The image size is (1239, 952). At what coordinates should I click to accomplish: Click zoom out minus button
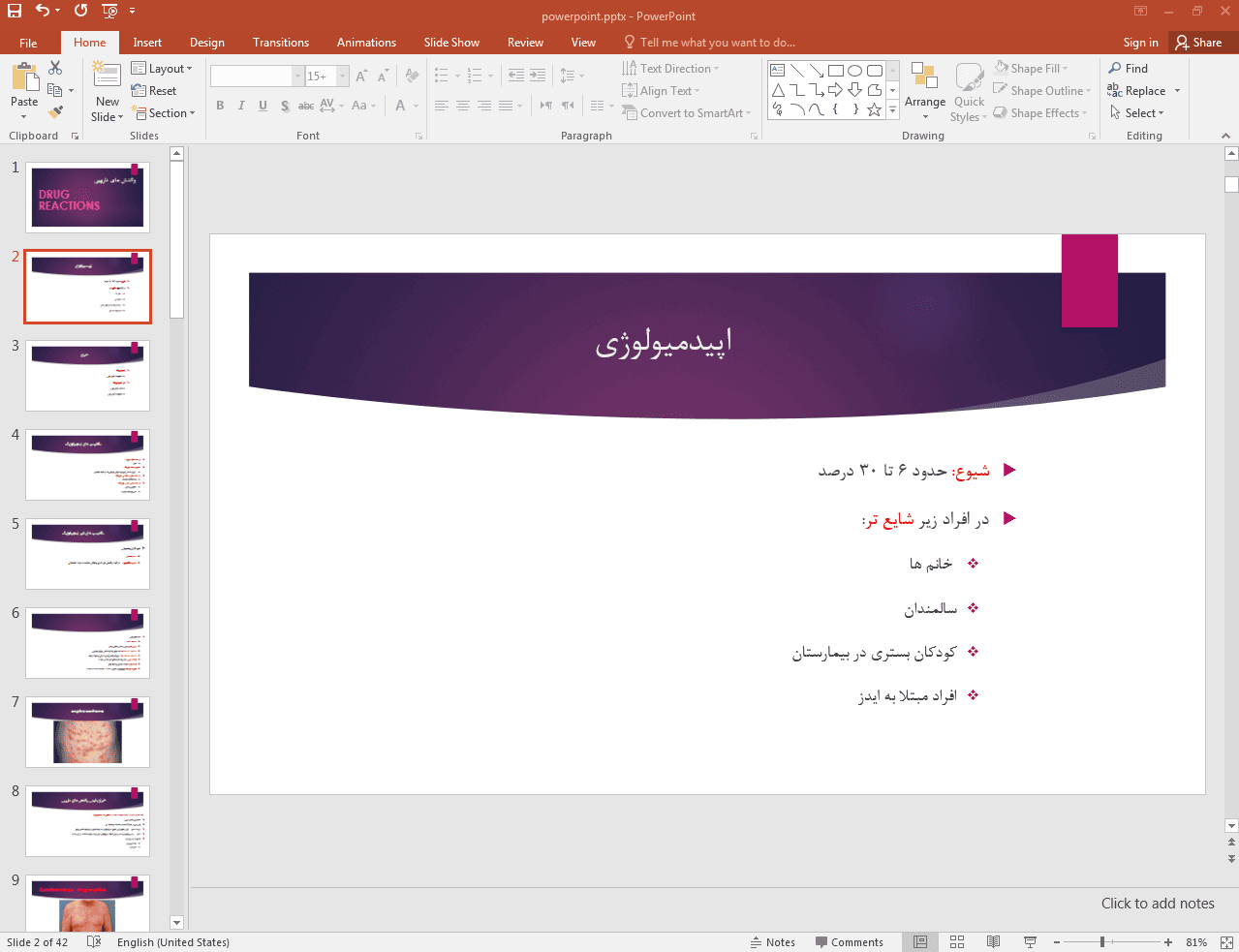pyautogui.click(x=1057, y=942)
